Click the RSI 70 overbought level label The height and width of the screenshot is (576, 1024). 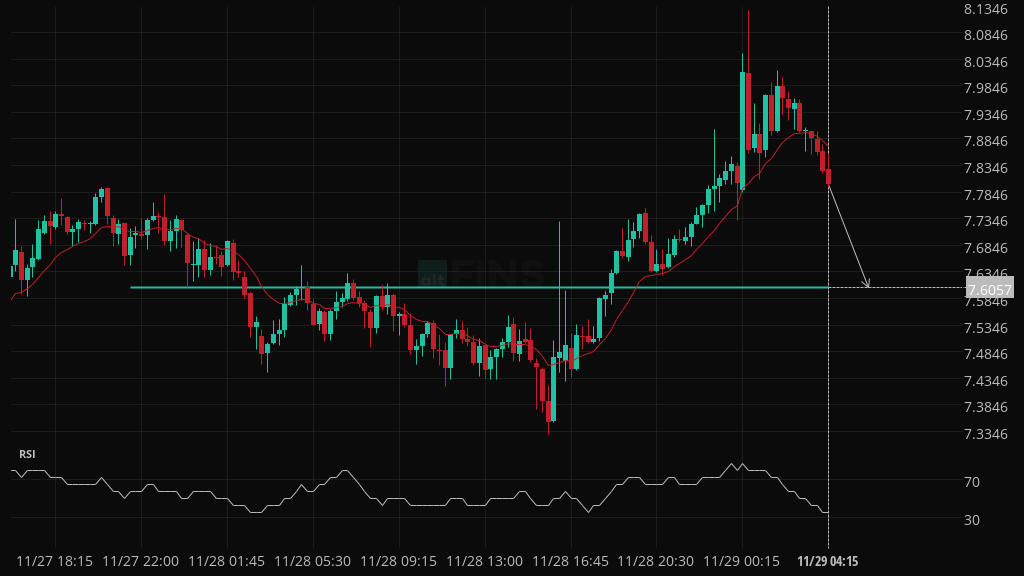coord(971,482)
